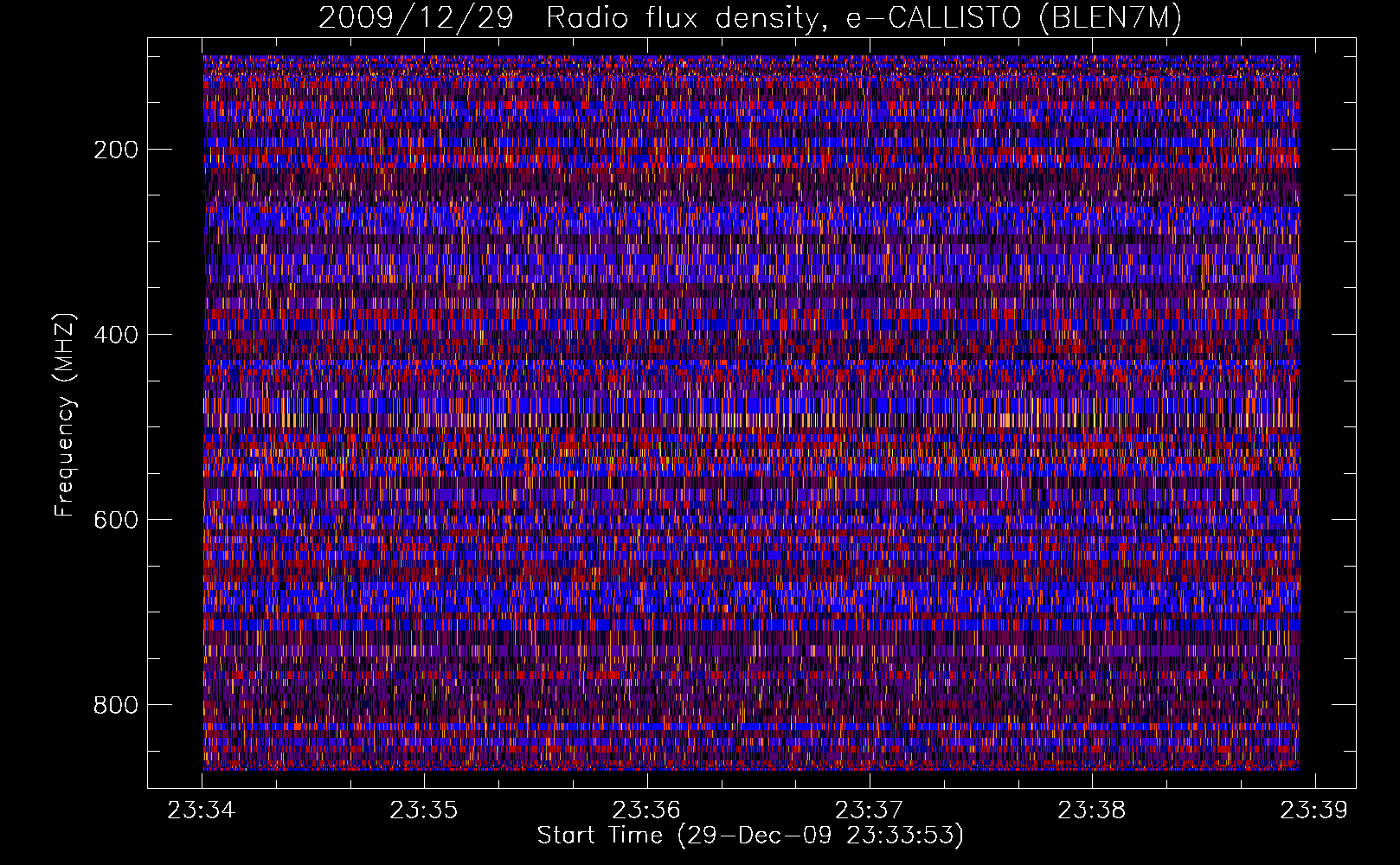Image resolution: width=1400 pixels, height=865 pixels.
Task: Click spectrogram at 23:38 and 600 MHz
Action: pyautogui.click(x=1092, y=519)
